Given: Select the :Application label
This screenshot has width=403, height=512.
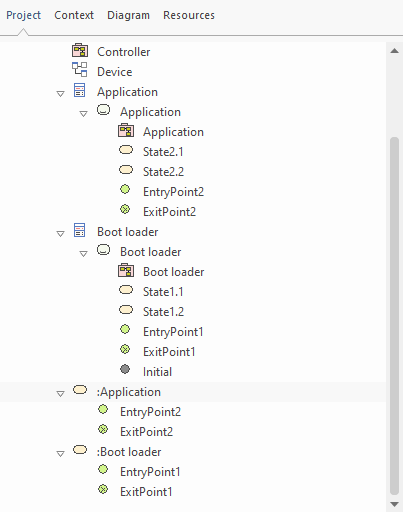Looking at the screenshot, I should (x=129, y=392).
